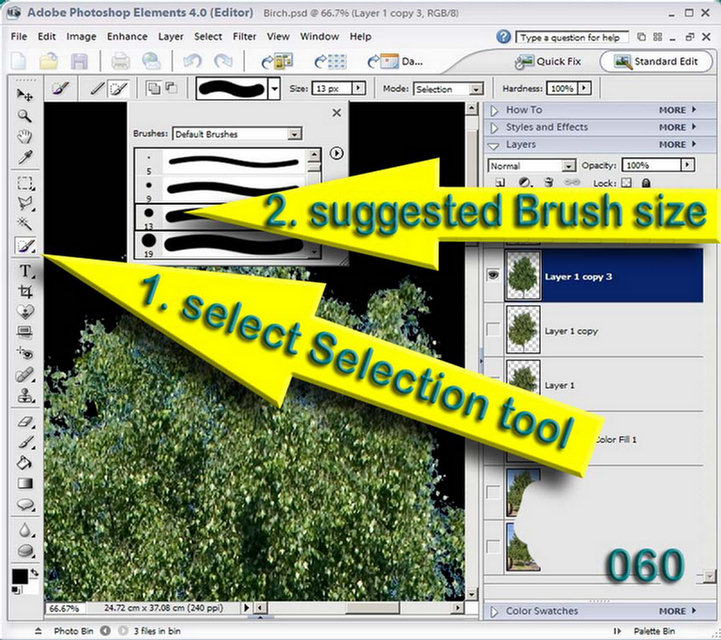This screenshot has width=721, height=640.
Task: Select the Type tool
Action: pos(25,271)
